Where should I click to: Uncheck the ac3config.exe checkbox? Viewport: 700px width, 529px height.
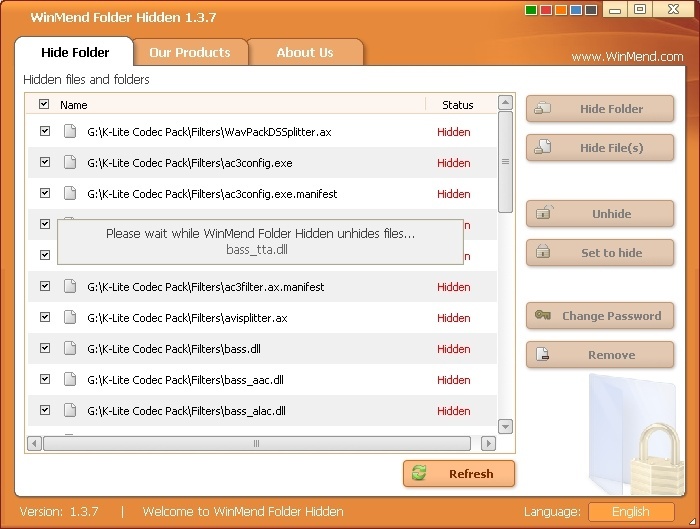(x=45, y=162)
